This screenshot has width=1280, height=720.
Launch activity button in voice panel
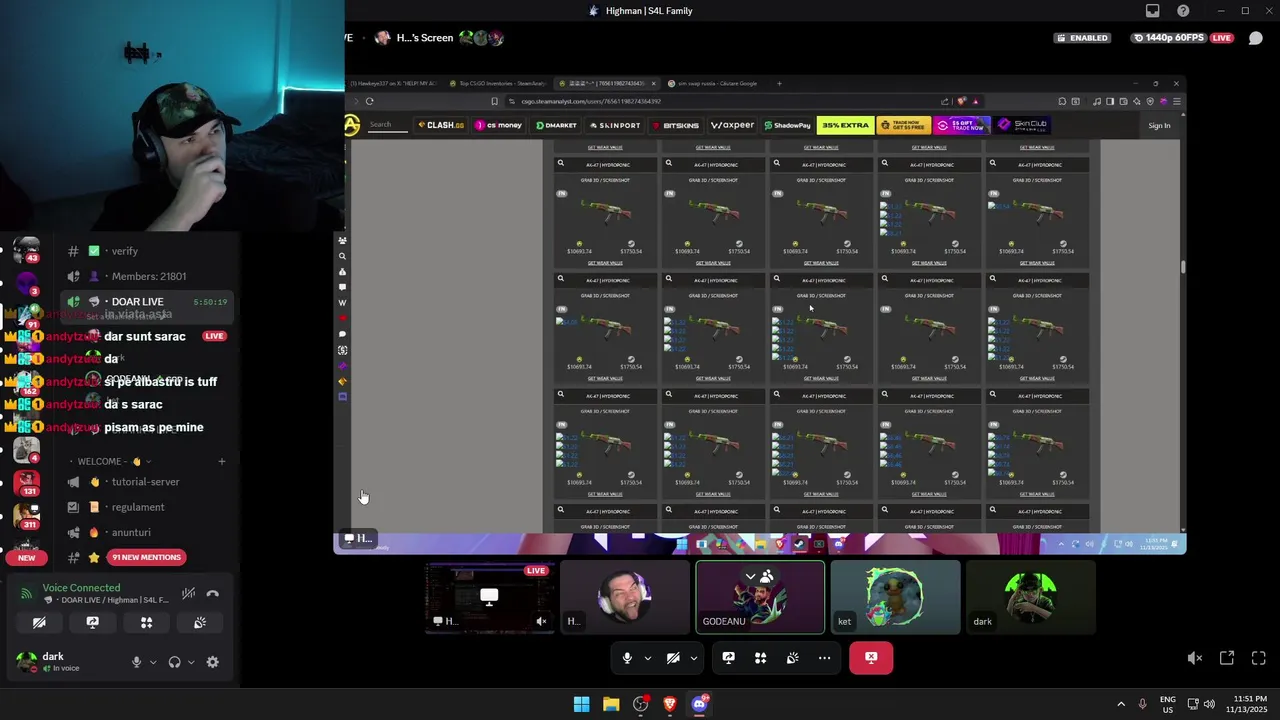coord(146,622)
